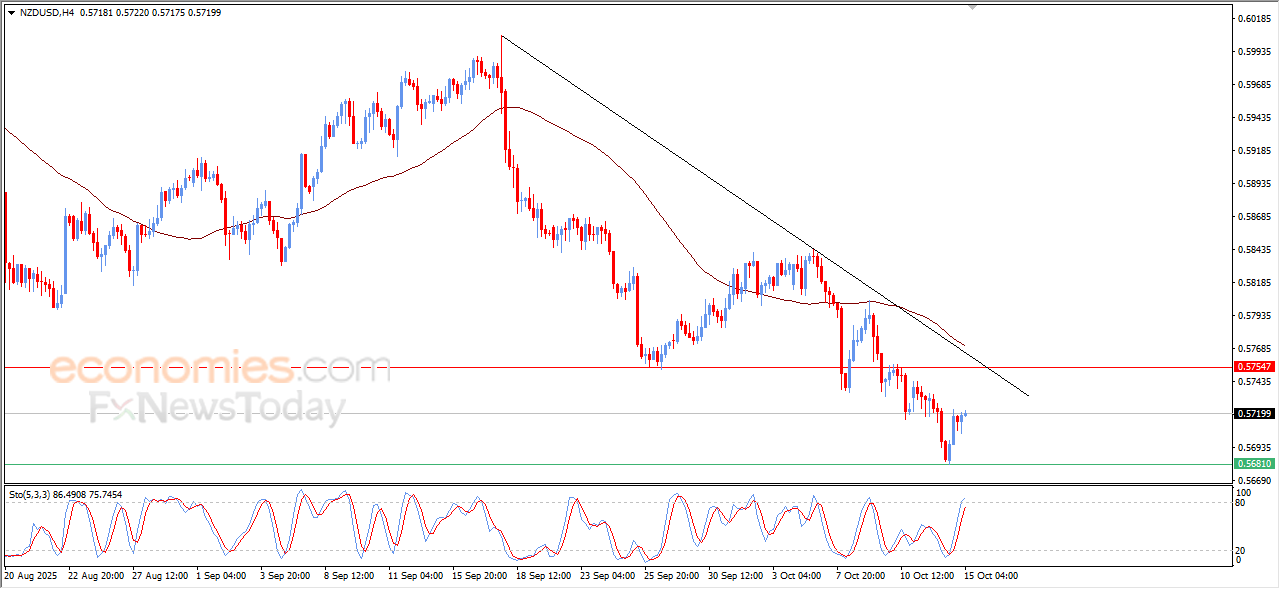Click the dropdown arrow beside NZDUSD,H4
The width and height of the screenshot is (1280, 589).
[11, 13]
